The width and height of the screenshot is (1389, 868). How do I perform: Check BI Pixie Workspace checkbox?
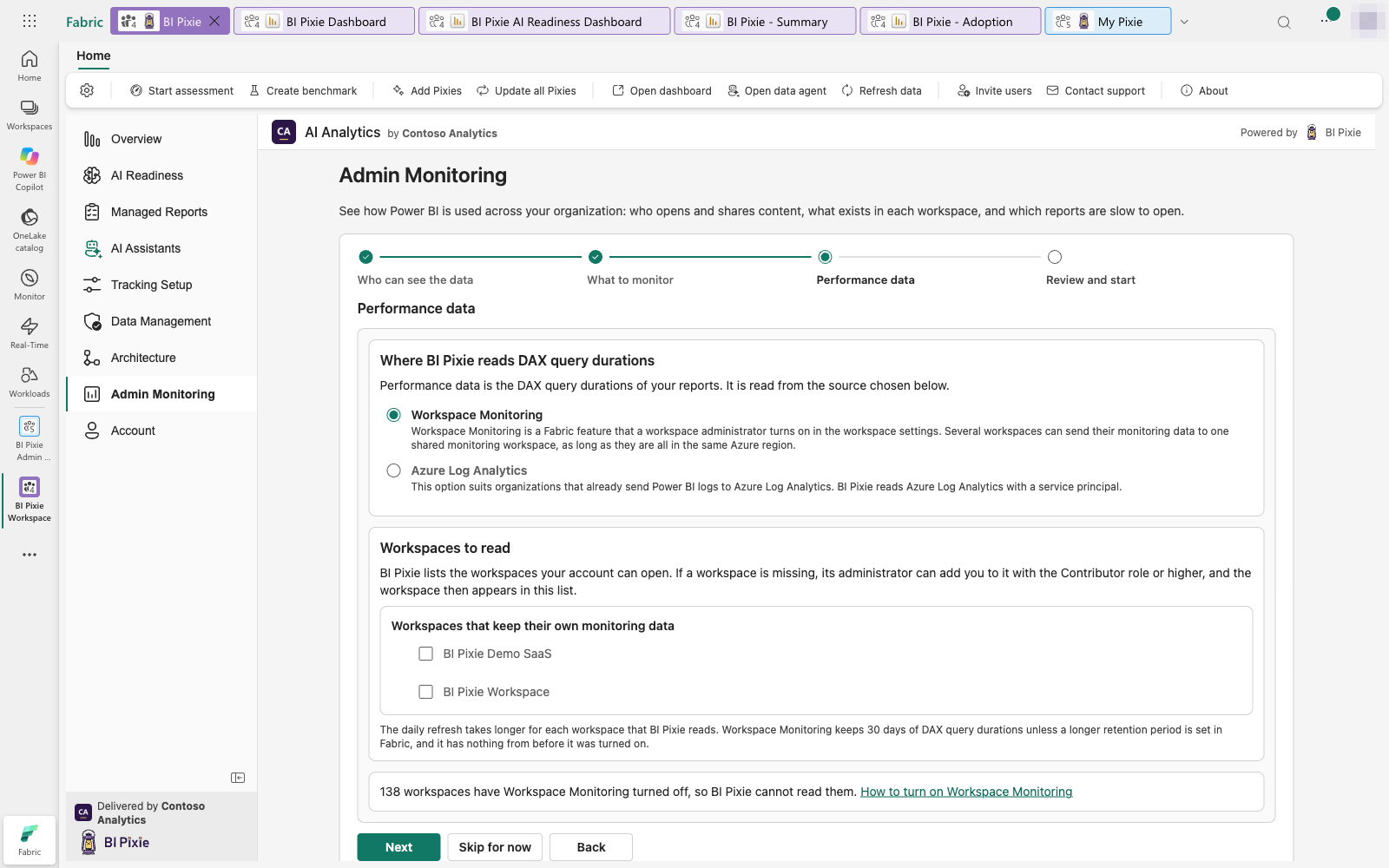425,692
